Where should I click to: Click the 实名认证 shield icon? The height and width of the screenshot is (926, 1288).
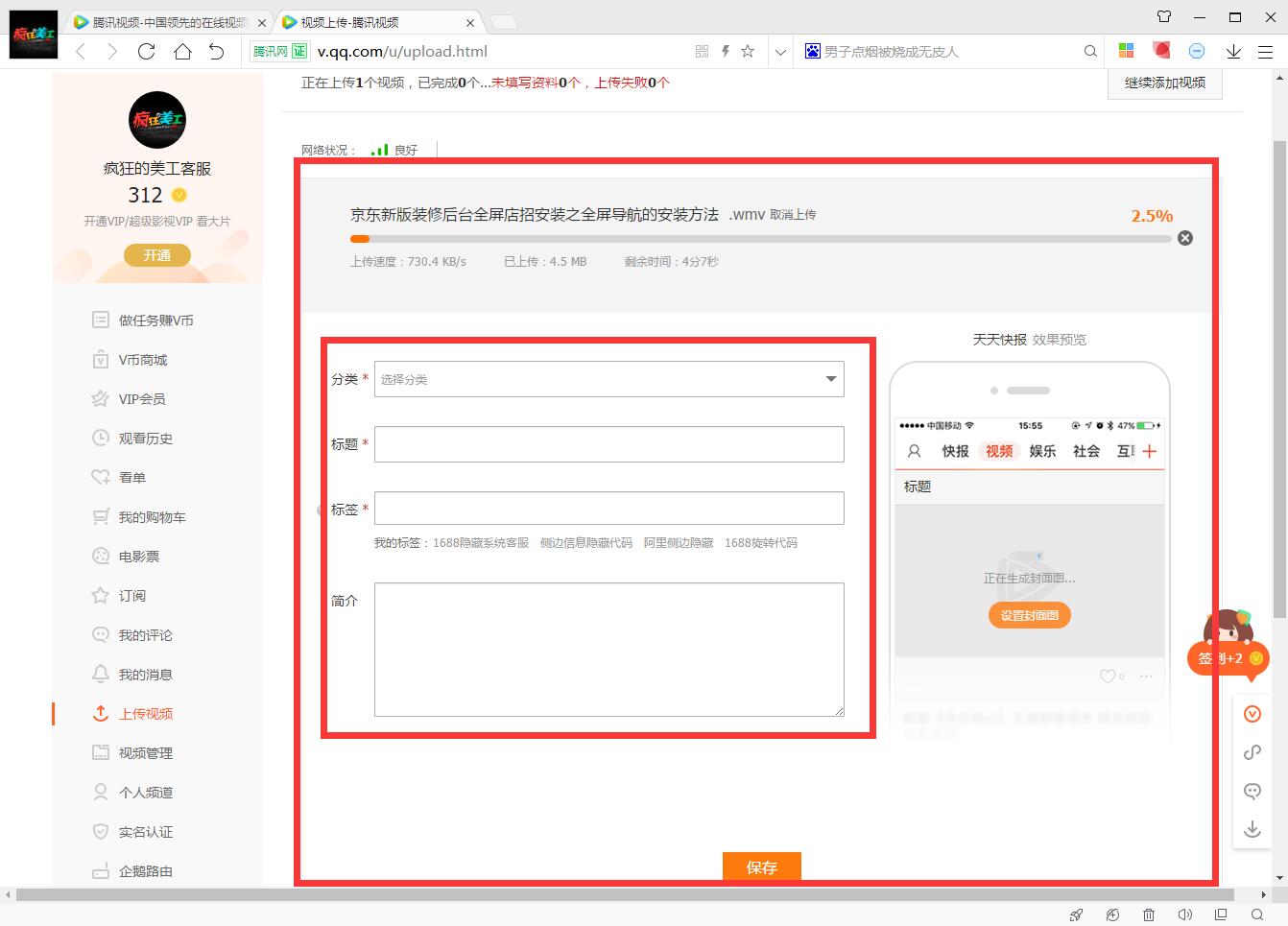click(x=100, y=831)
